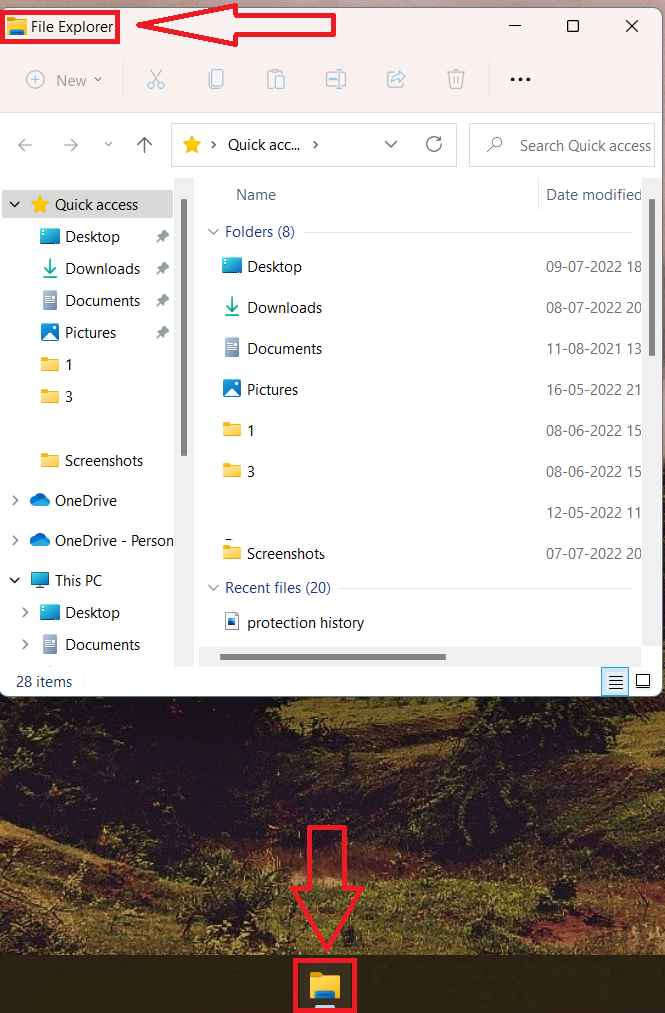Click the pin icon beside sidebar Downloads
Viewport: 665px width, 1013px height.
pyautogui.click(x=162, y=268)
